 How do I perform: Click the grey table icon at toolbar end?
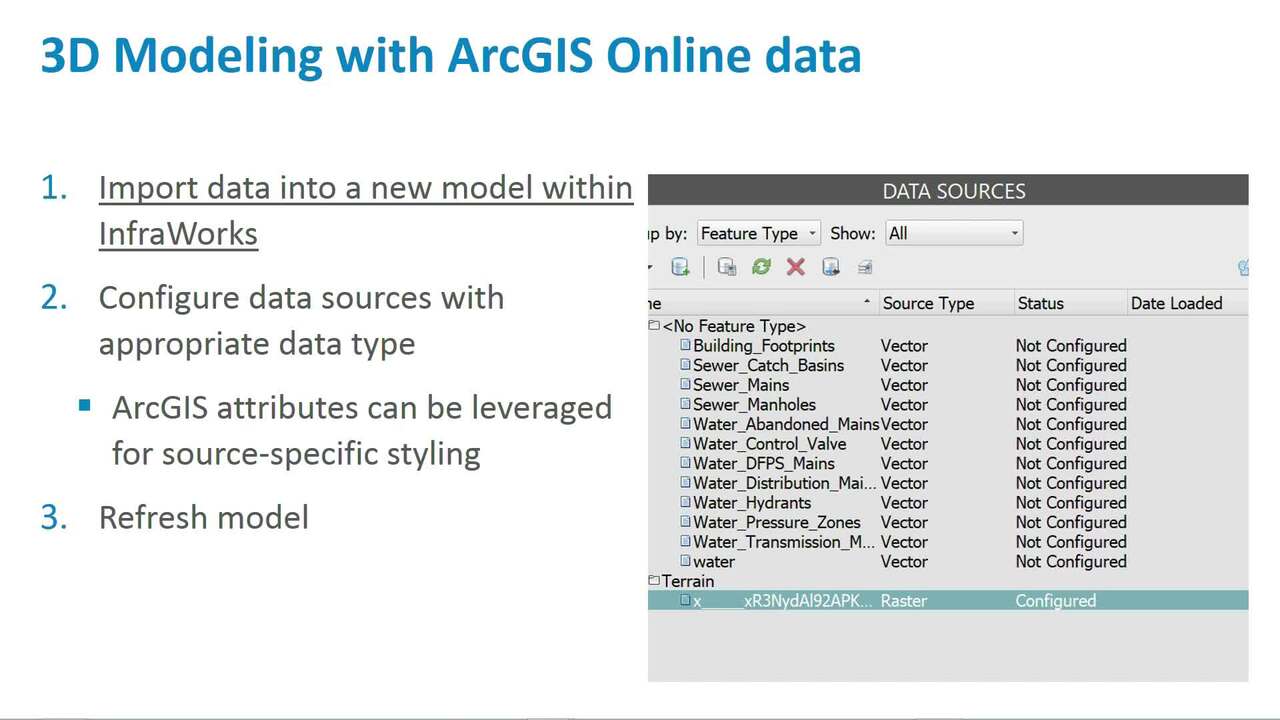click(x=865, y=267)
